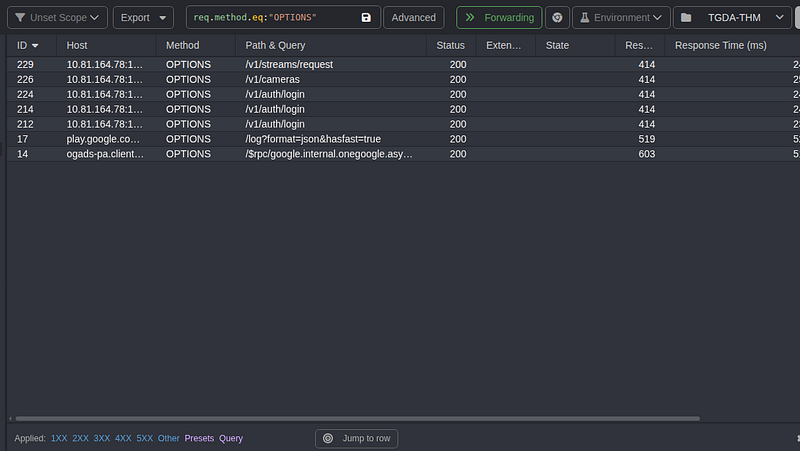Toggle the Forwarding button

(498, 17)
